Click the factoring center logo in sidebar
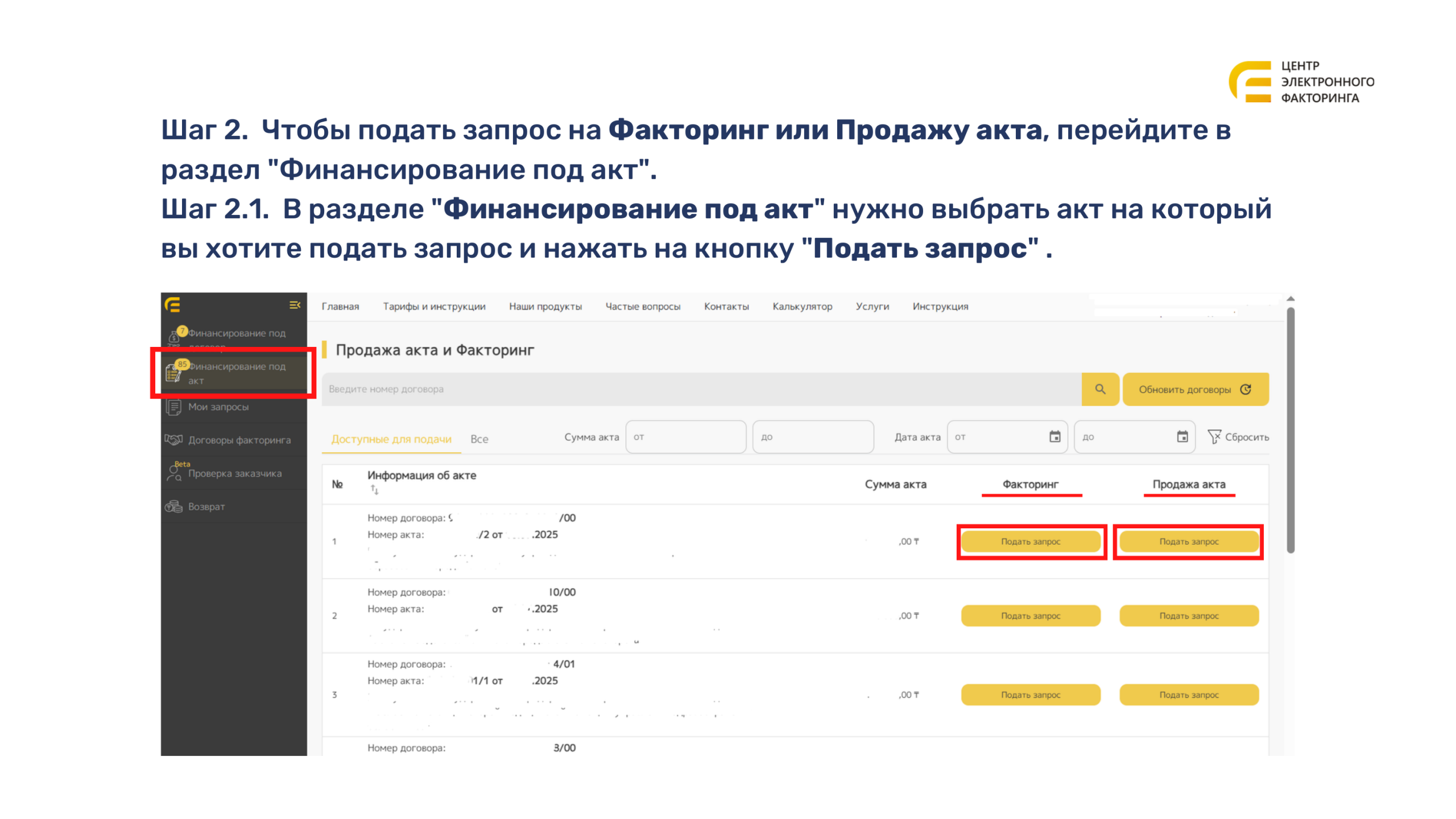The image size is (1456, 819). tap(173, 305)
